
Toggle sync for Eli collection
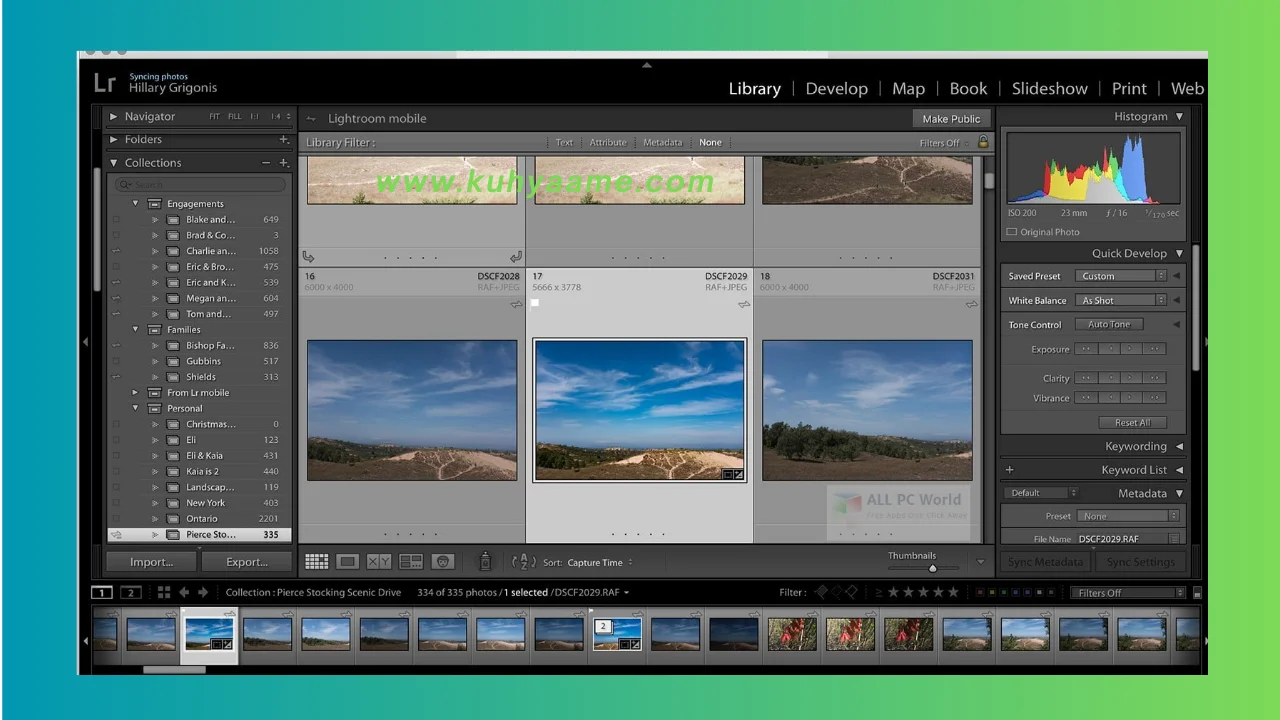coord(116,440)
